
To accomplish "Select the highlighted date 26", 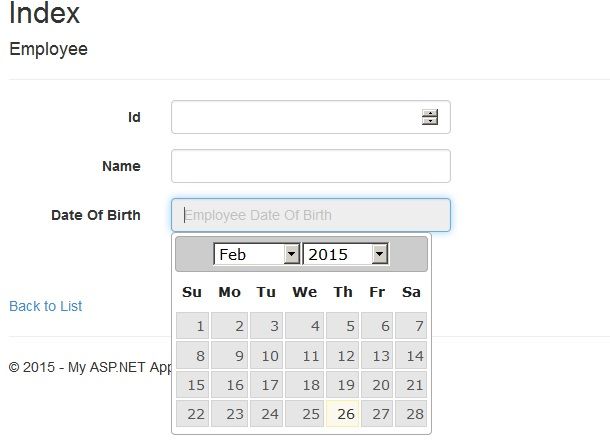I will [345, 414].
